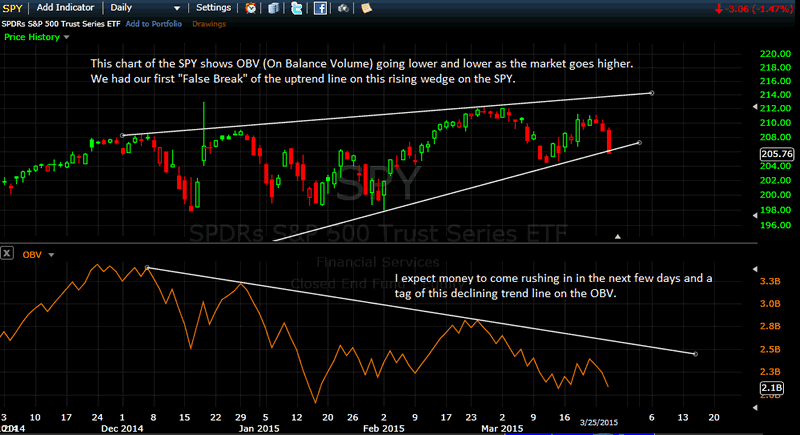Click the SPDRs S&P 500 Trust Series ETF title
Image resolution: width=800 pixels, height=435 pixels.
coord(61,24)
